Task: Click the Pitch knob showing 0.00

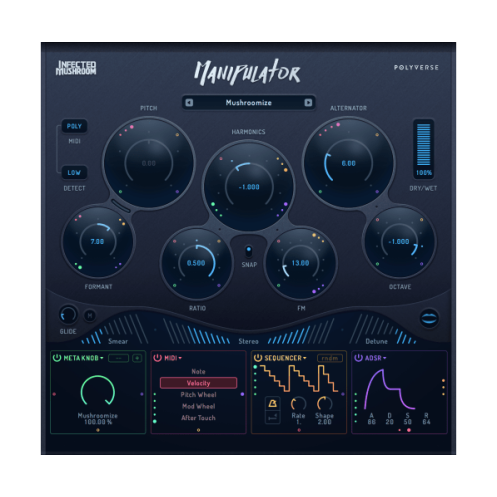Action: 149,163
